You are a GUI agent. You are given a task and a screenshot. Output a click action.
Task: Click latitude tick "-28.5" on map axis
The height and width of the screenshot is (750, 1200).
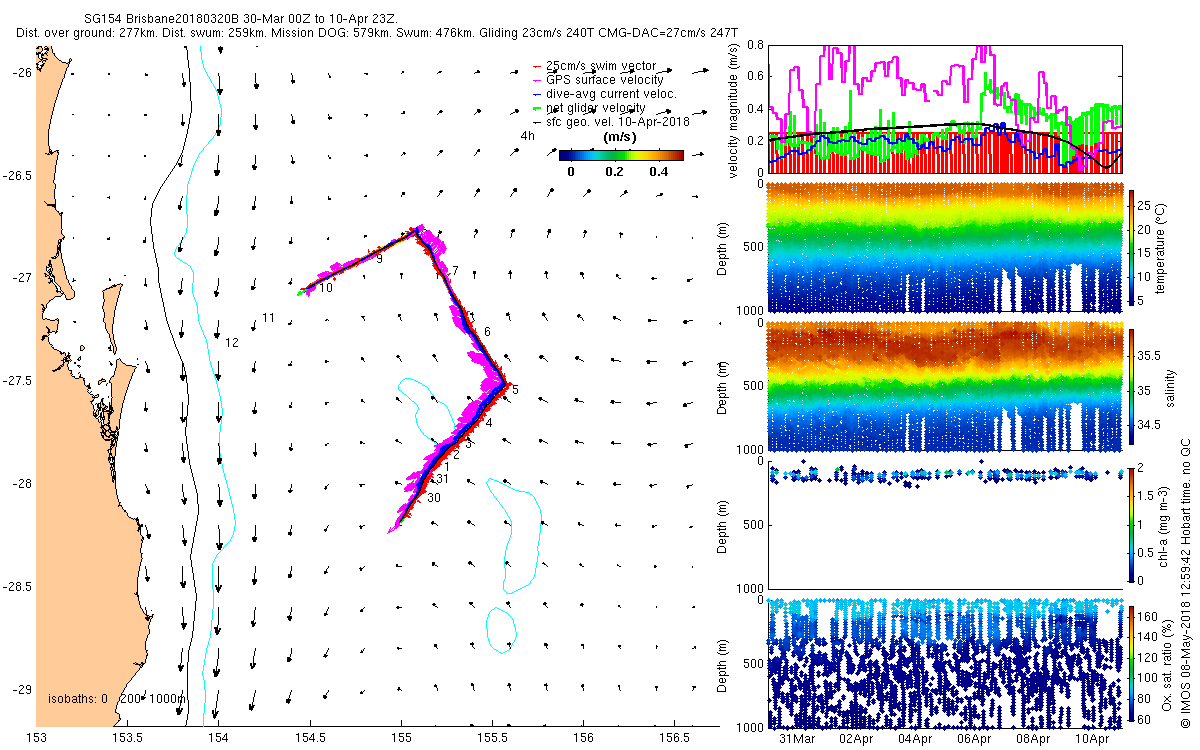click(x=17, y=586)
